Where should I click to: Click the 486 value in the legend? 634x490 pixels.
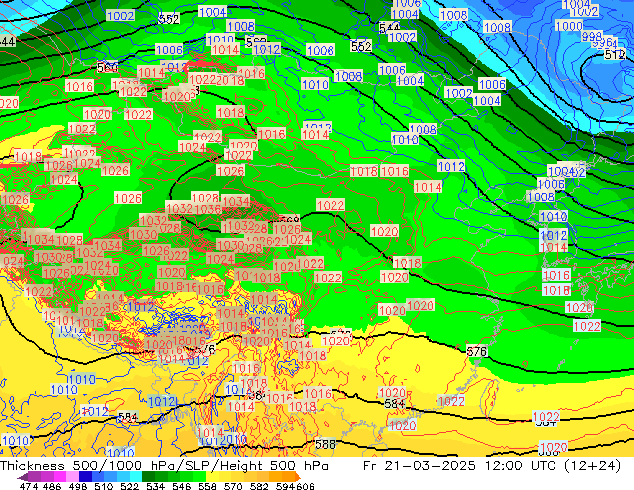click(x=52, y=486)
